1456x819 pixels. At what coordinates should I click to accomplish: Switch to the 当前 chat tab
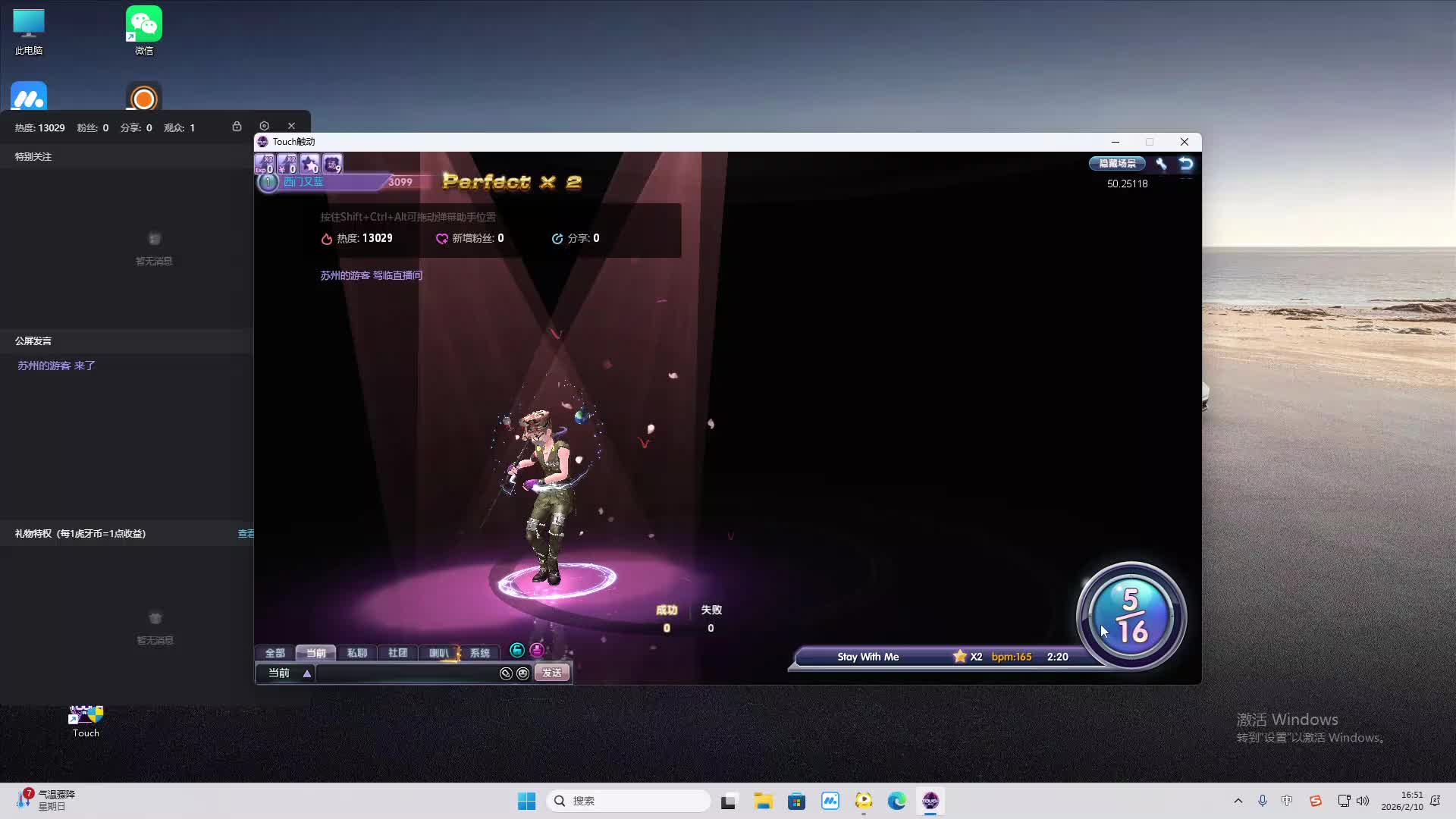316,653
